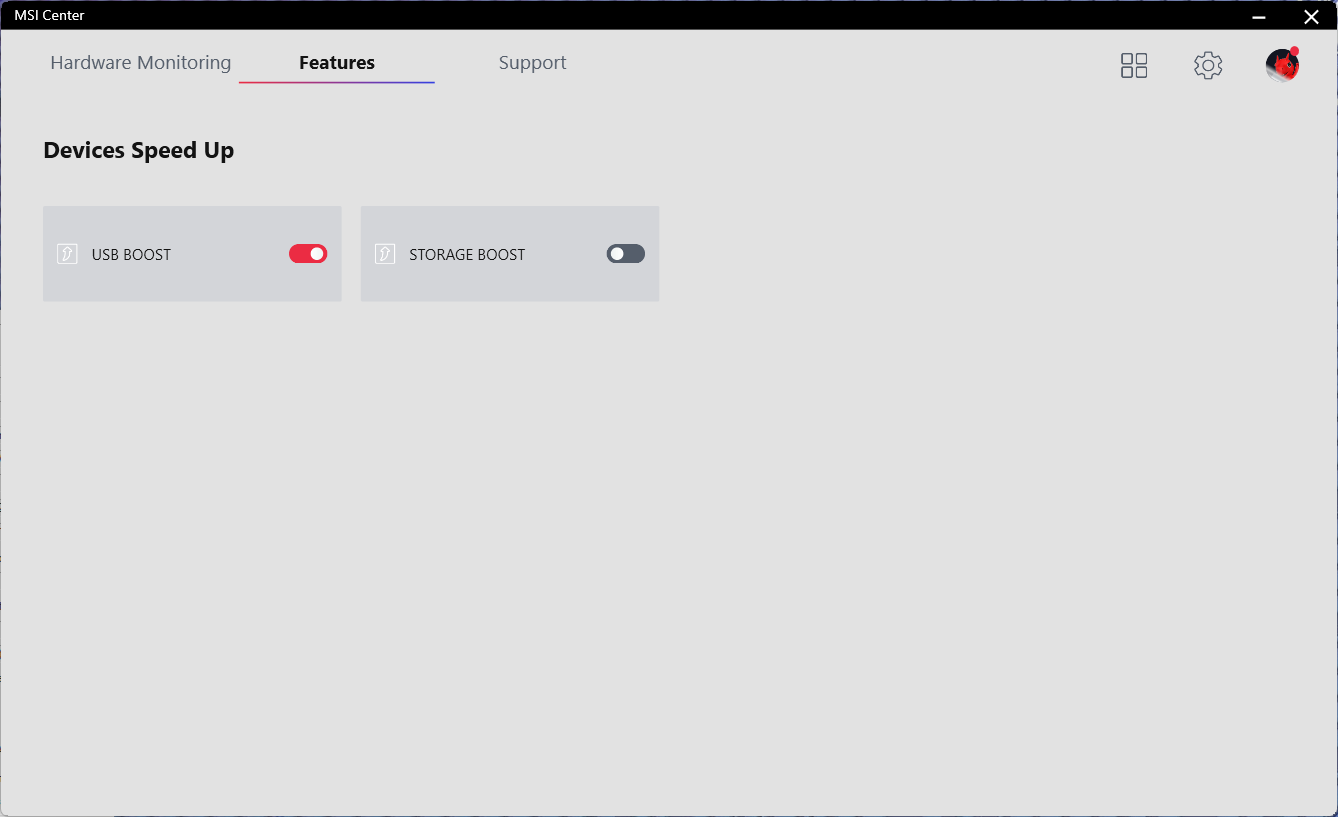The image size is (1338, 817).
Task: Click the Storage Boost card icon
Action: coord(385,254)
